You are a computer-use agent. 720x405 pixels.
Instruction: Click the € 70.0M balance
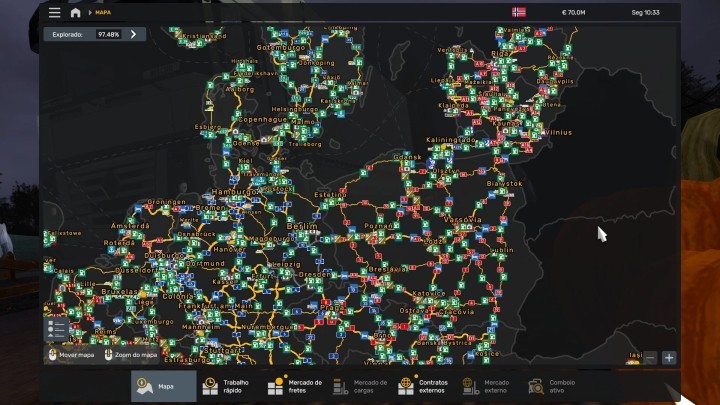[574, 12]
